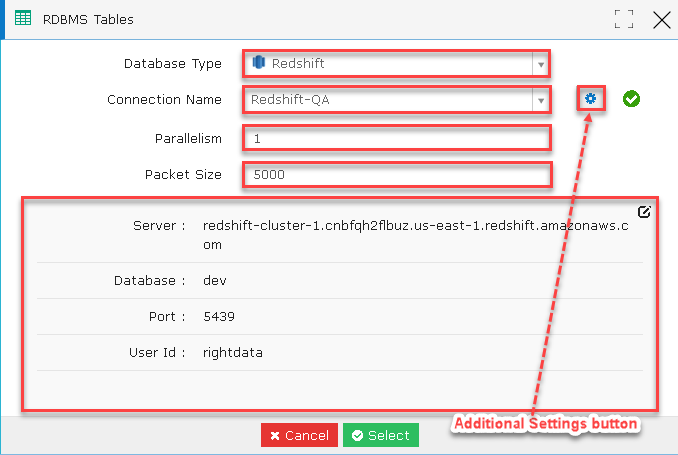Click the User Id value rightdata
This screenshot has height=455, width=678.
233,353
